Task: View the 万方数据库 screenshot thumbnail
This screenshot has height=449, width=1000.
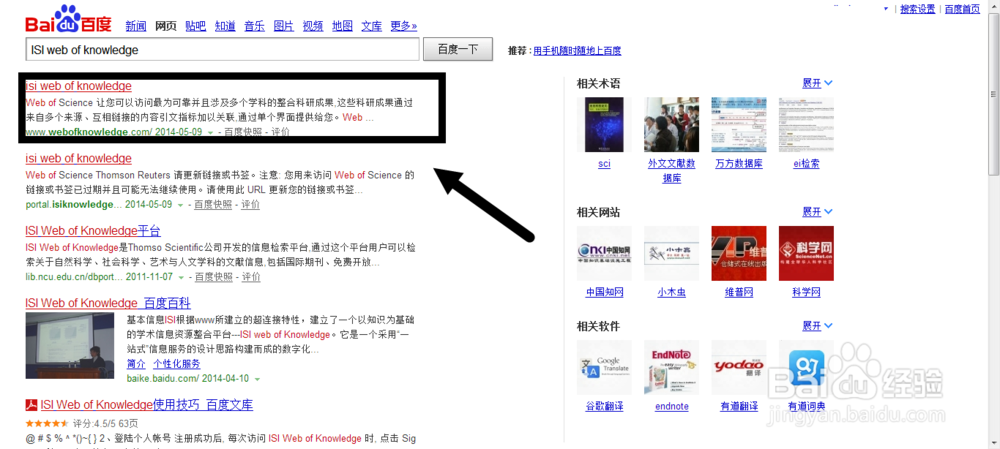Action: coord(739,124)
